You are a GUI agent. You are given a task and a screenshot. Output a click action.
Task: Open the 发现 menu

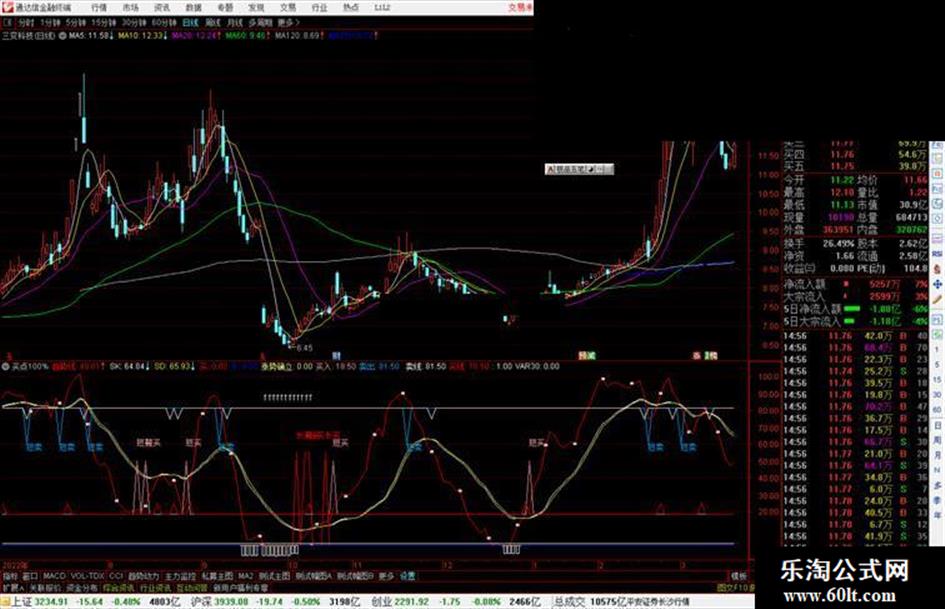256,7
